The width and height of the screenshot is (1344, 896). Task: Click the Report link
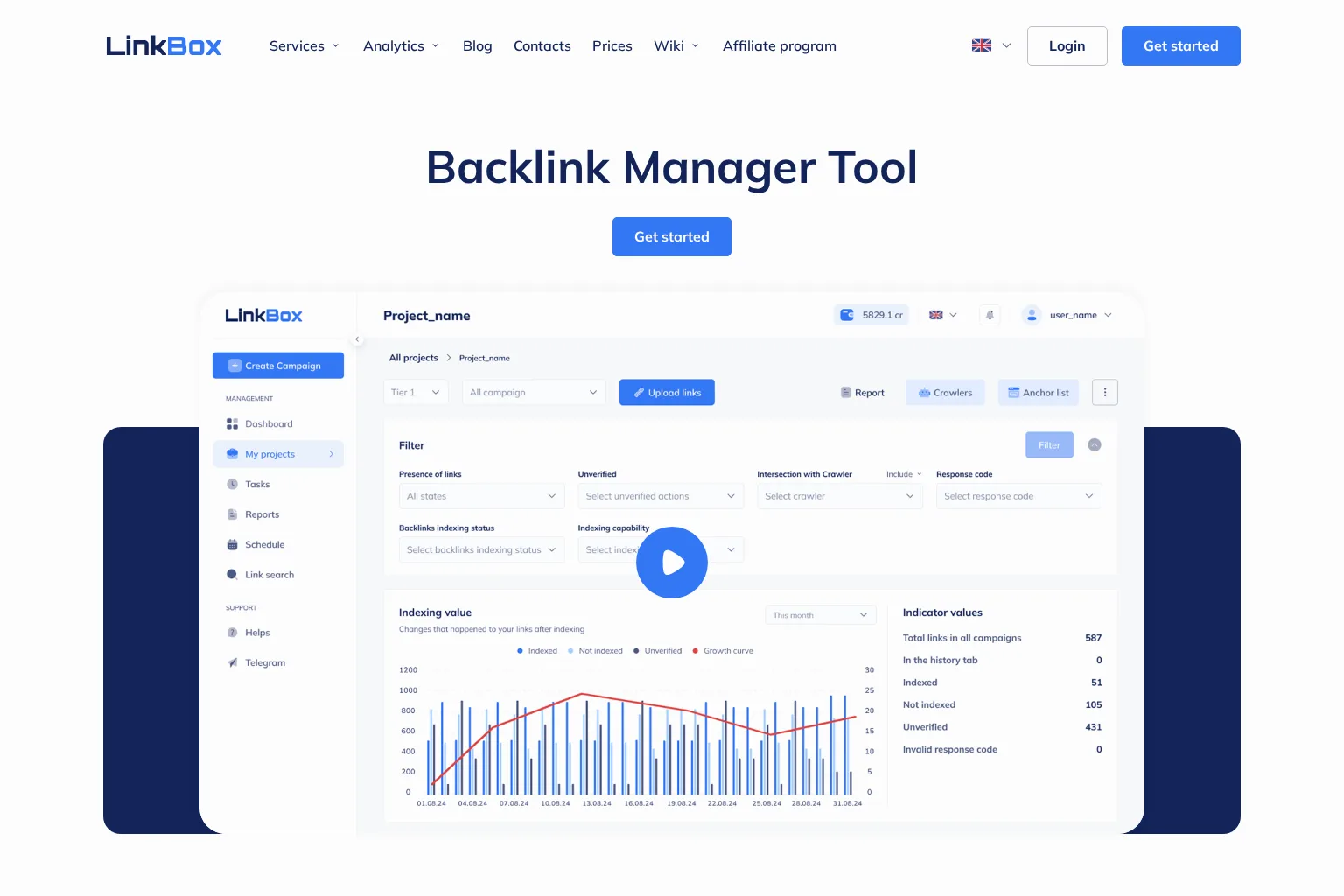[x=863, y=393]
